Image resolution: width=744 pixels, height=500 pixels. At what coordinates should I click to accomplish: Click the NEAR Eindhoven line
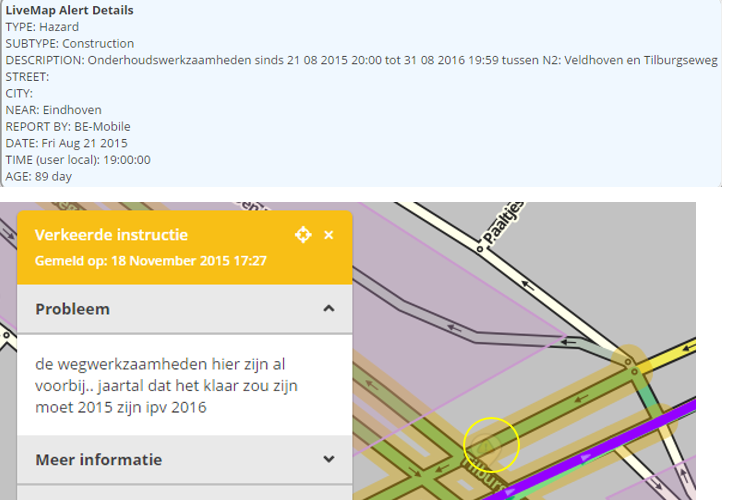pos(53,110)
